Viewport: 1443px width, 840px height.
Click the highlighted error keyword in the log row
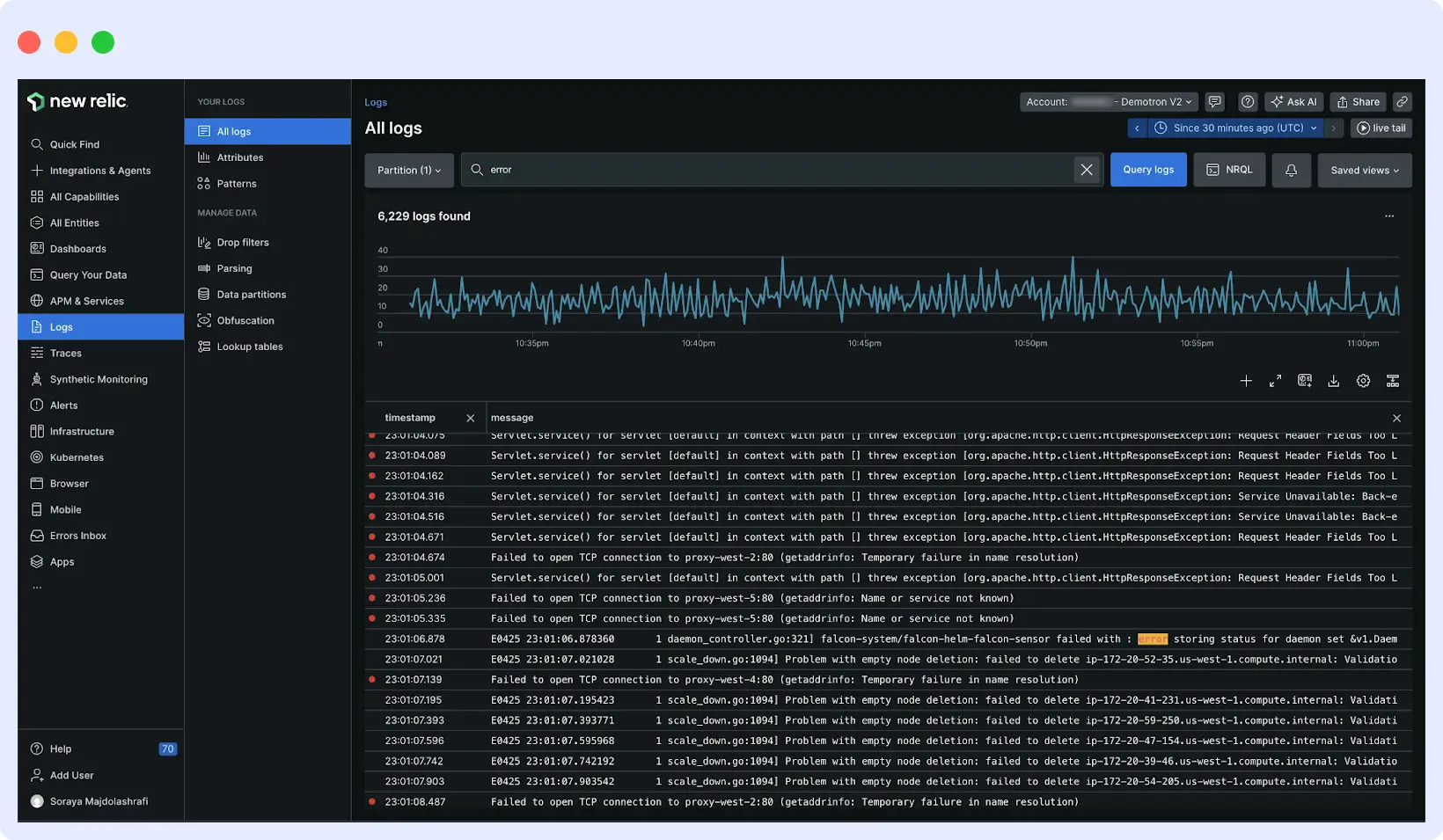pos(1153,639)
